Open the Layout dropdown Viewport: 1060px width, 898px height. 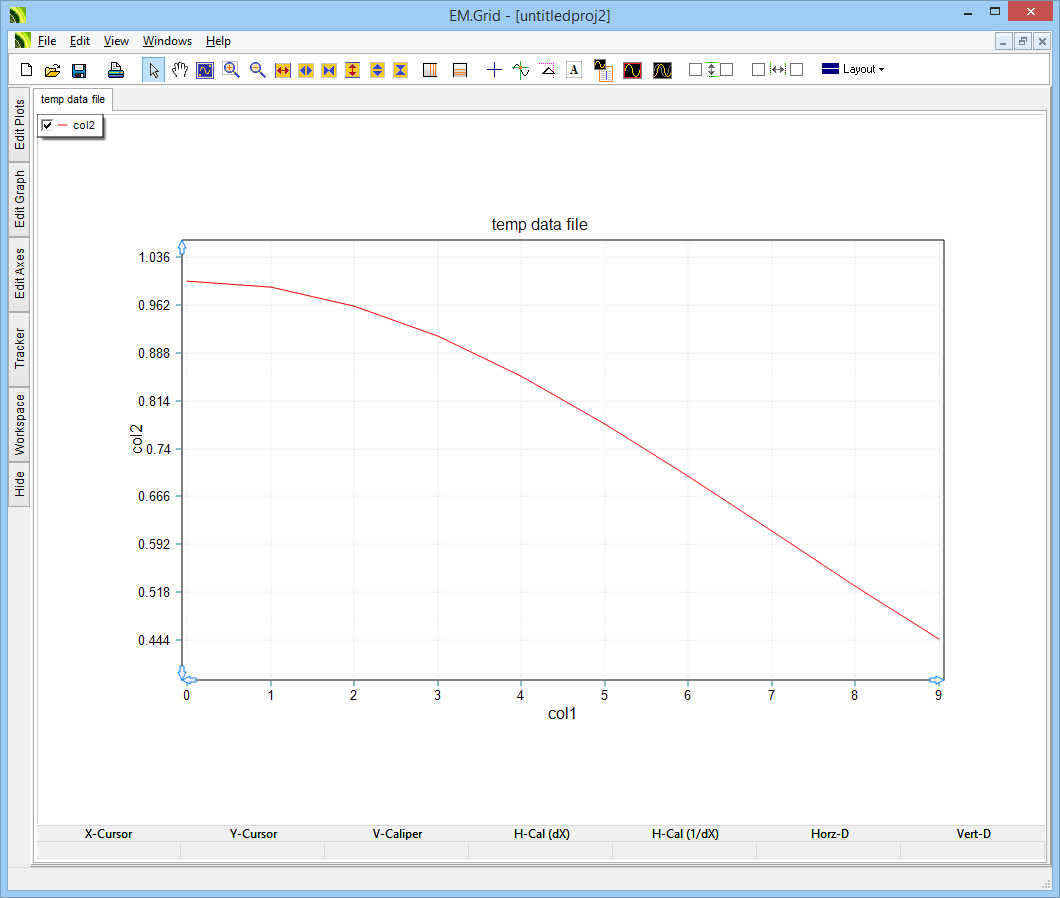pyautogui.click(x=852, y=70)
